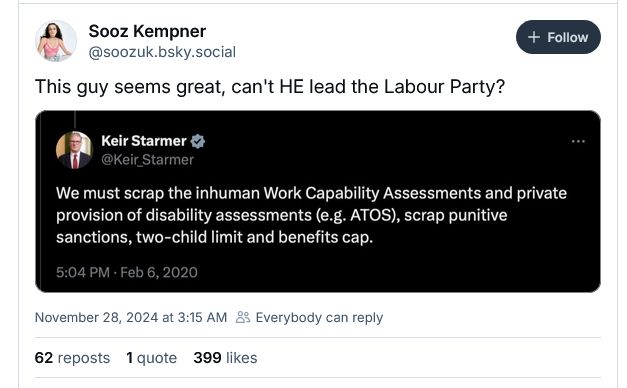Click the November 28, 2024 post date
This screenshot has width=627, height=388.
tap(131, 318)
